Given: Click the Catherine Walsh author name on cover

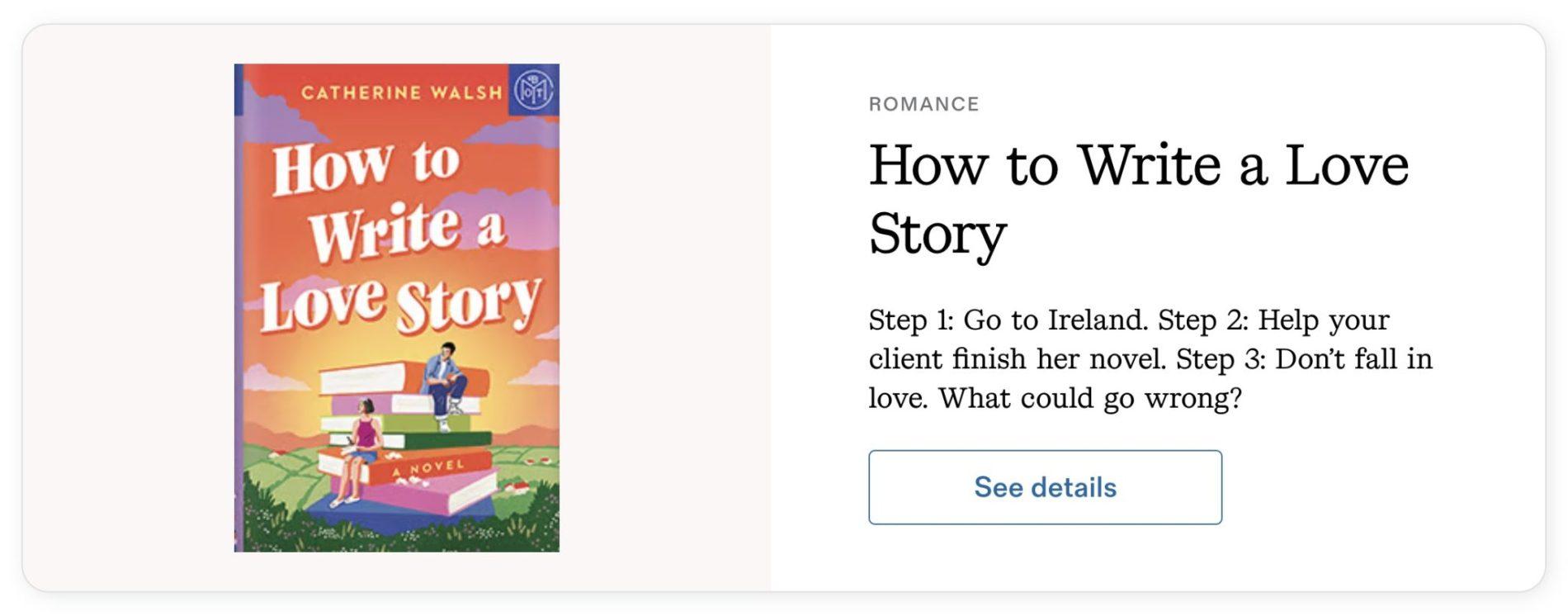Looking at the screenshot, I should click(401, 92).
